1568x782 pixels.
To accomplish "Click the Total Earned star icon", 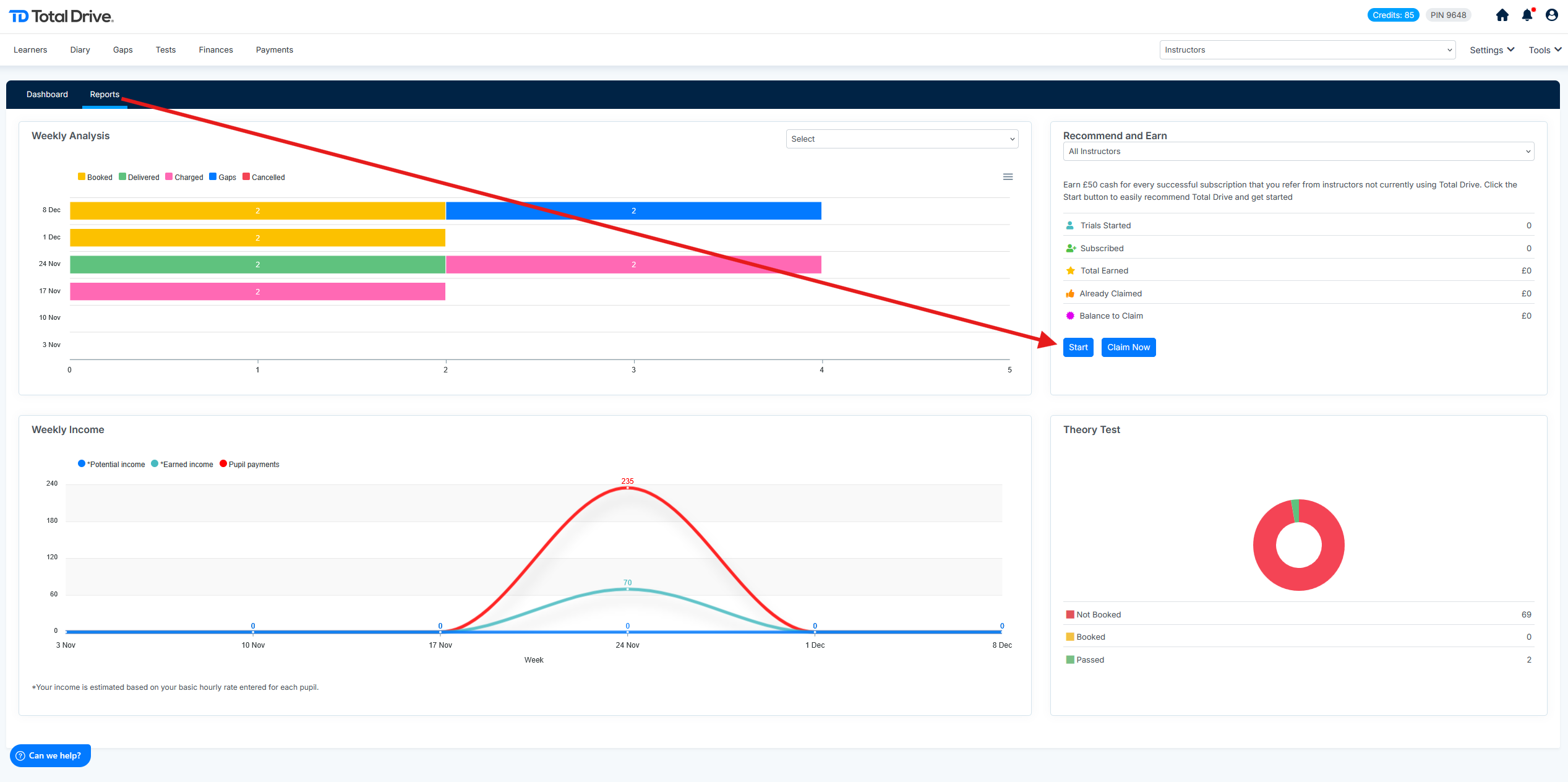I will 1070,271.
